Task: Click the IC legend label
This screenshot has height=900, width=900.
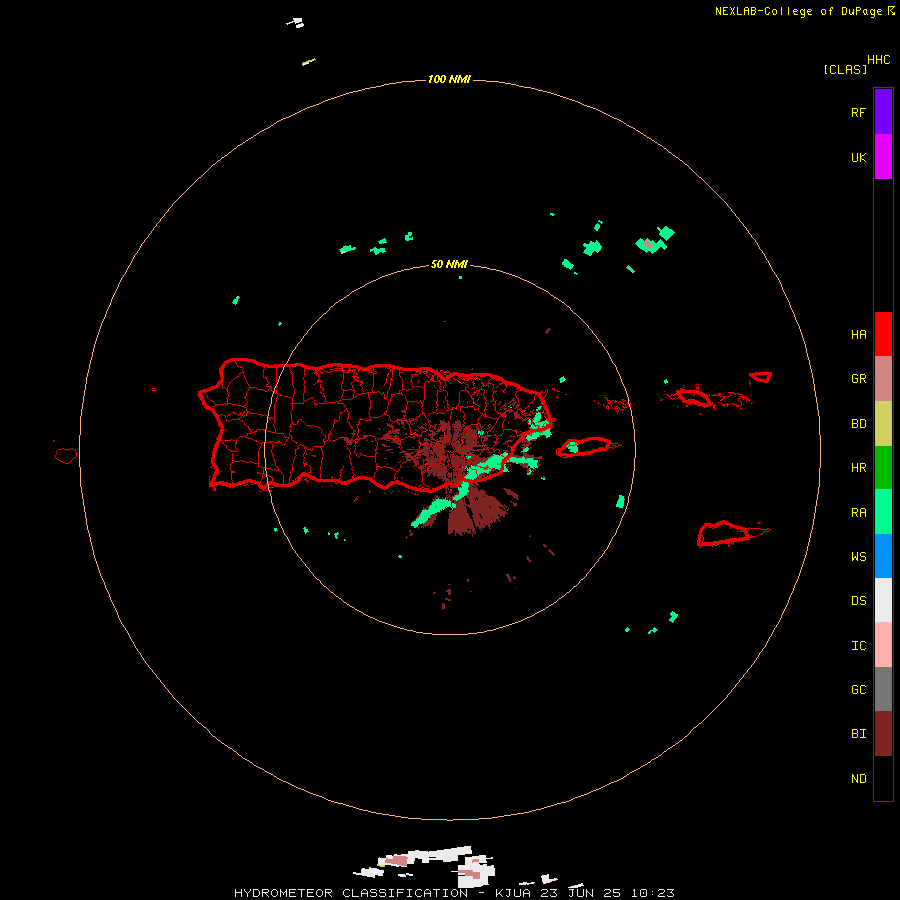Action: coord(858,646)
